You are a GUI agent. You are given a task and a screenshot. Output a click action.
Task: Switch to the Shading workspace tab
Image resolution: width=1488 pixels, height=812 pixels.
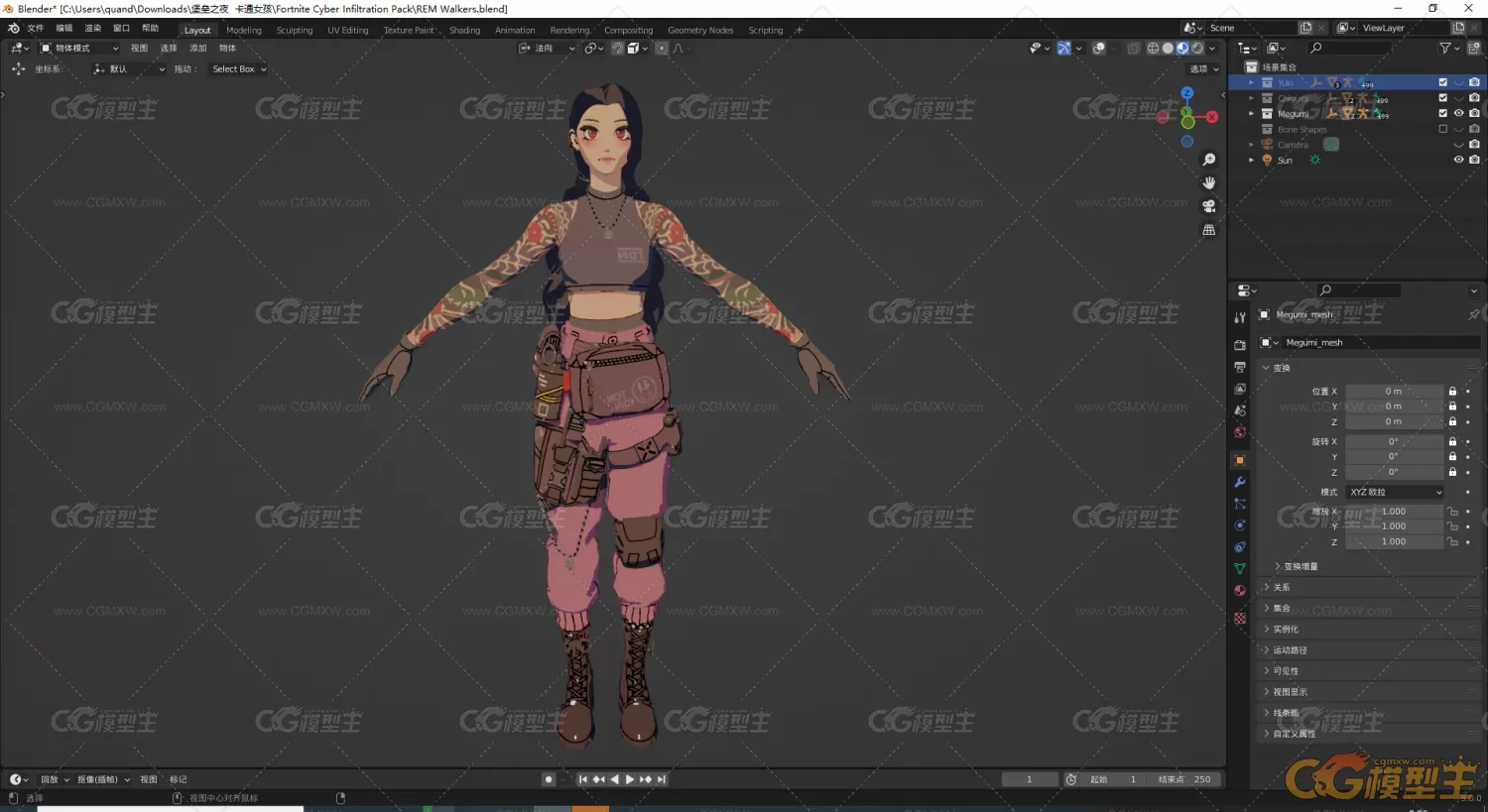[464, 30]
